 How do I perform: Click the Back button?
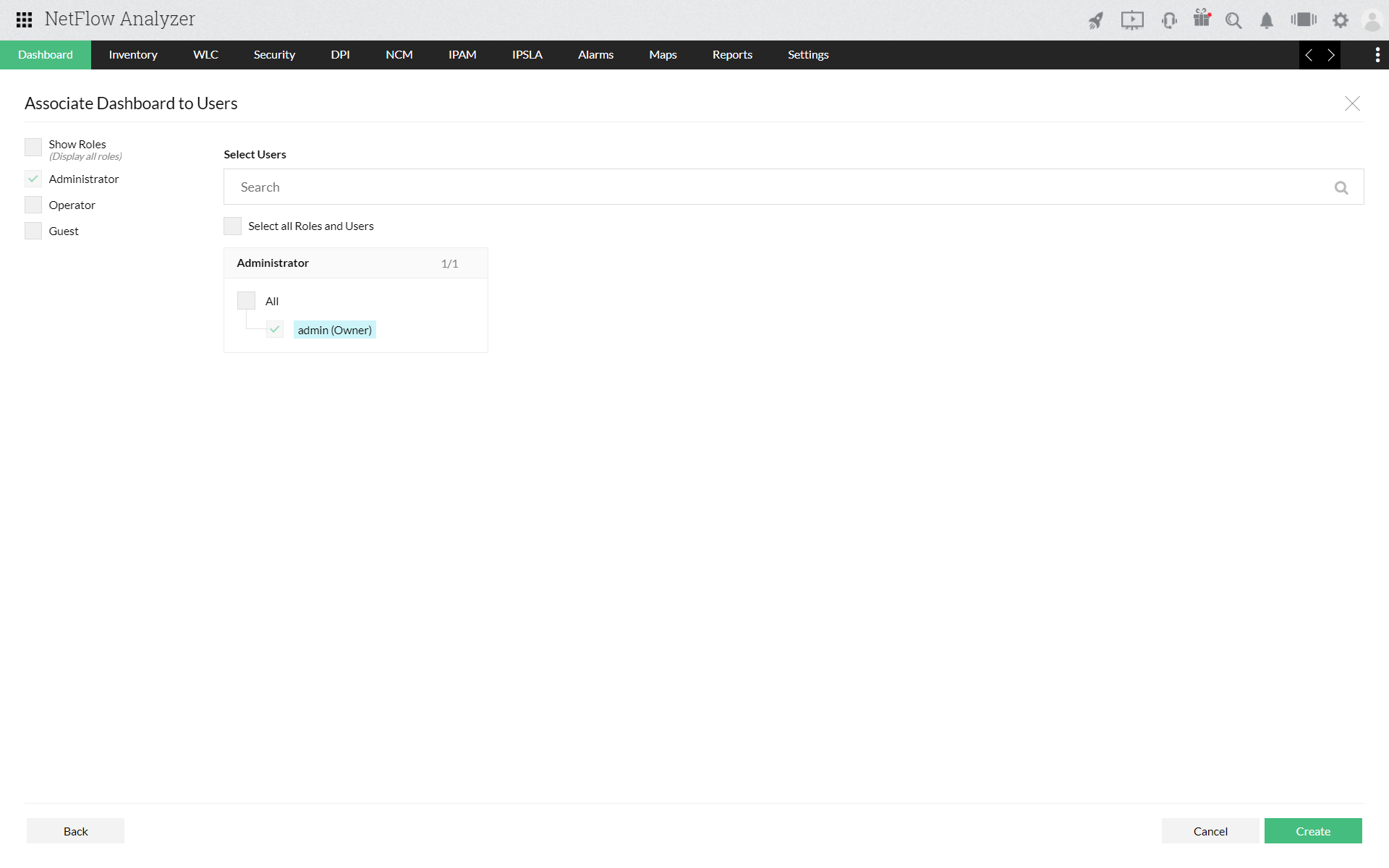click(x=75, y=831)
